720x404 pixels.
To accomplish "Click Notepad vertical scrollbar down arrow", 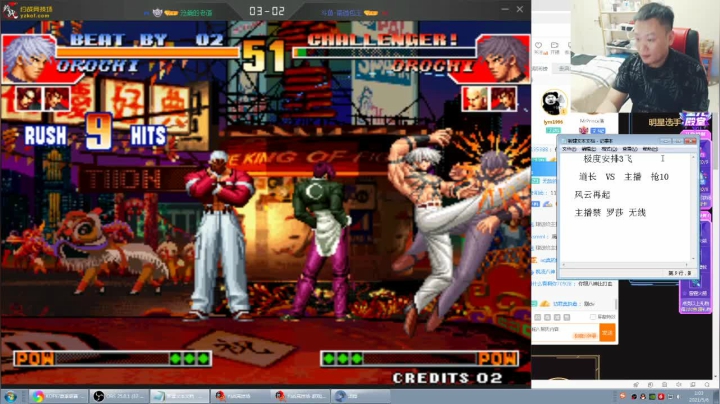I will click(x=693, y=259).
